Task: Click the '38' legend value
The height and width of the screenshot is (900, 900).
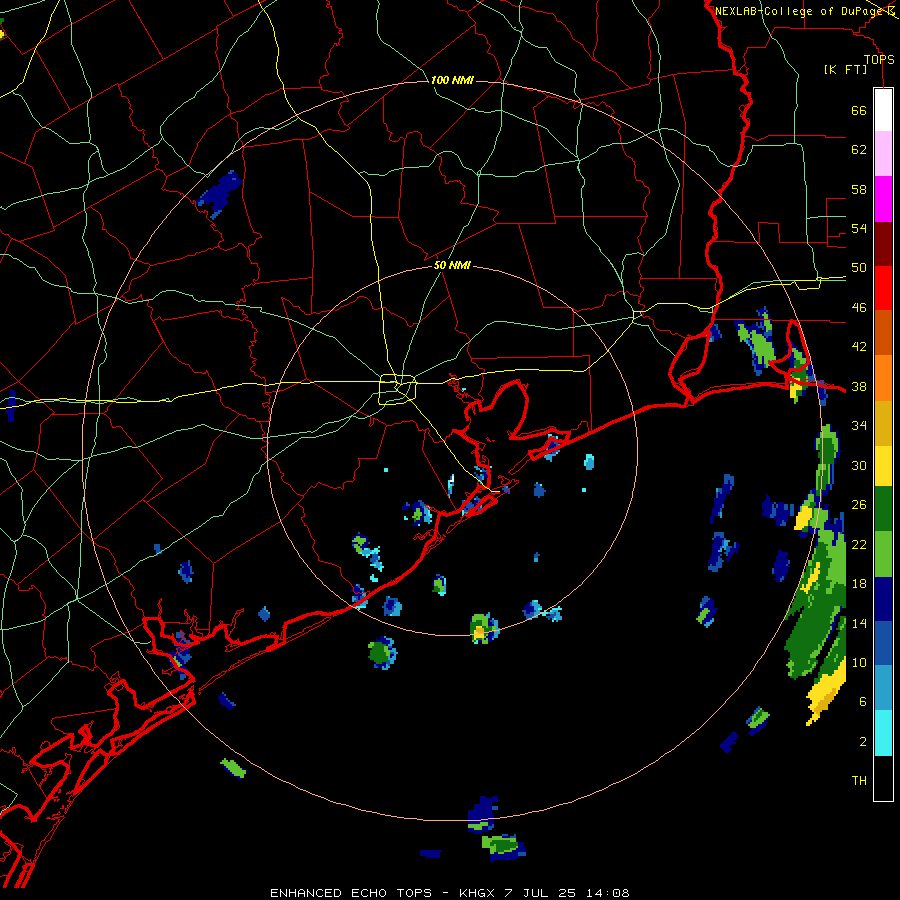Action: pos(859,387)
